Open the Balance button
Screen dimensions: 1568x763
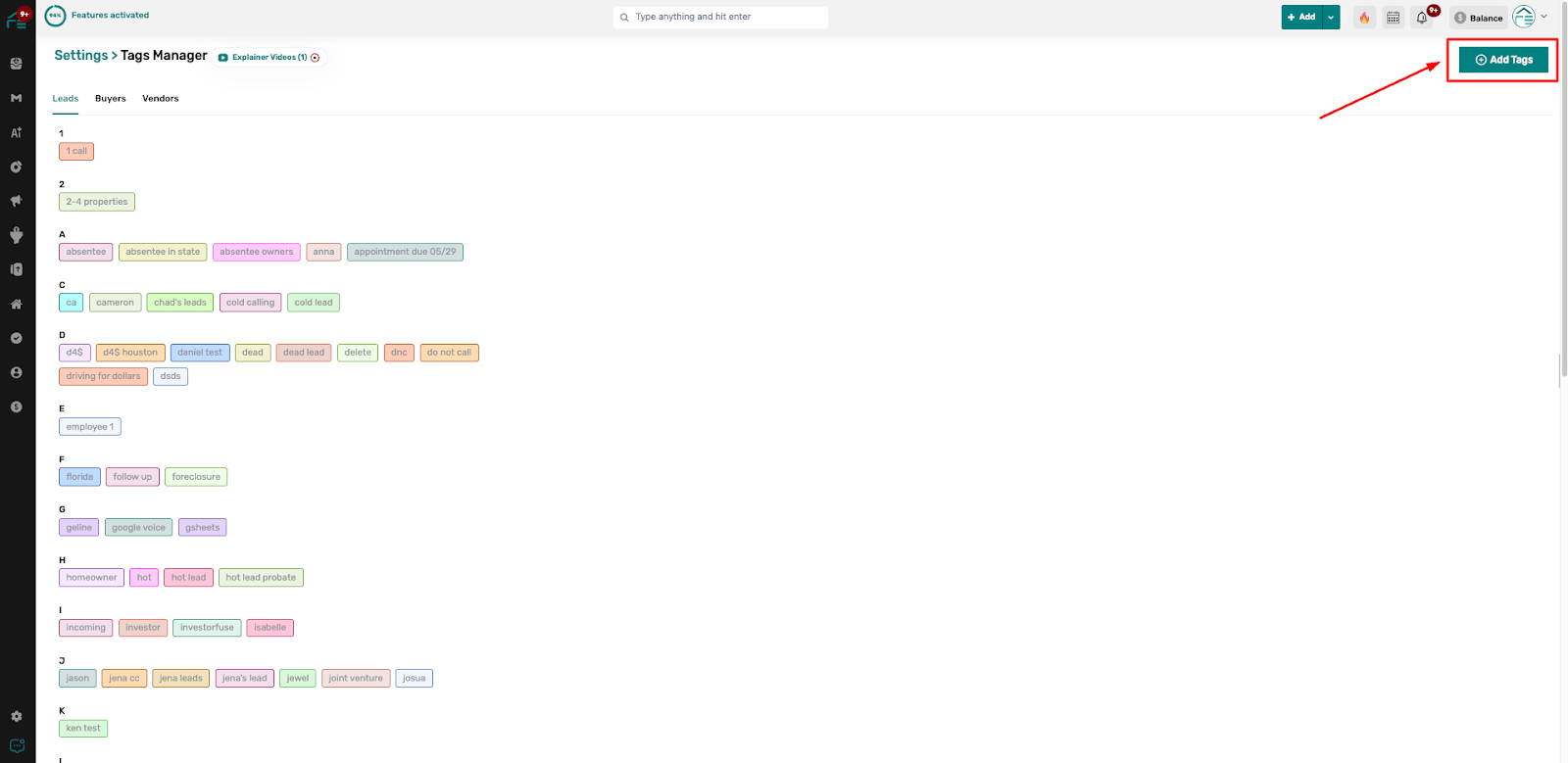pos(1479,18)
